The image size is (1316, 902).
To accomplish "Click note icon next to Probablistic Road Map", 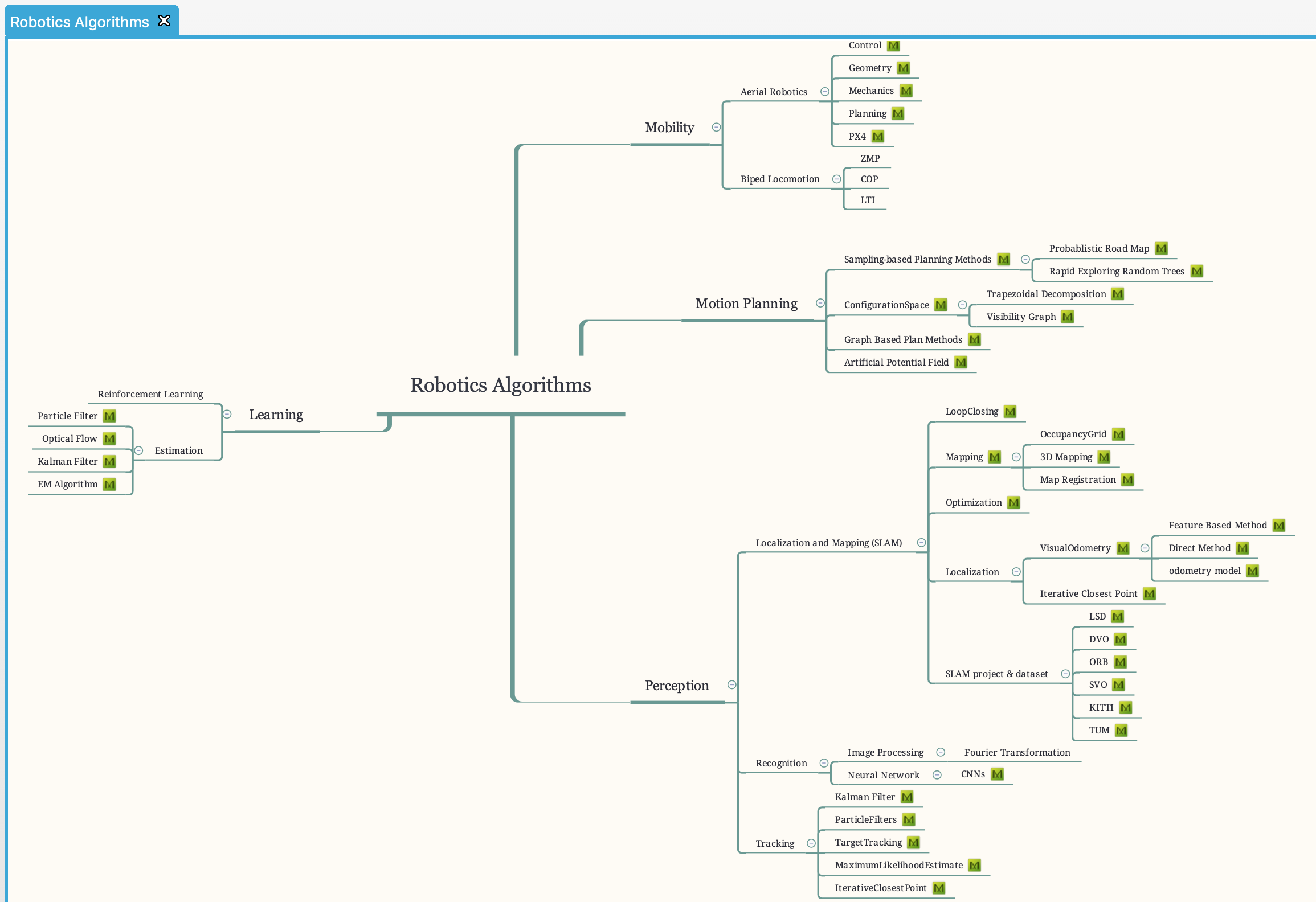I will [x=1161, y=249].
